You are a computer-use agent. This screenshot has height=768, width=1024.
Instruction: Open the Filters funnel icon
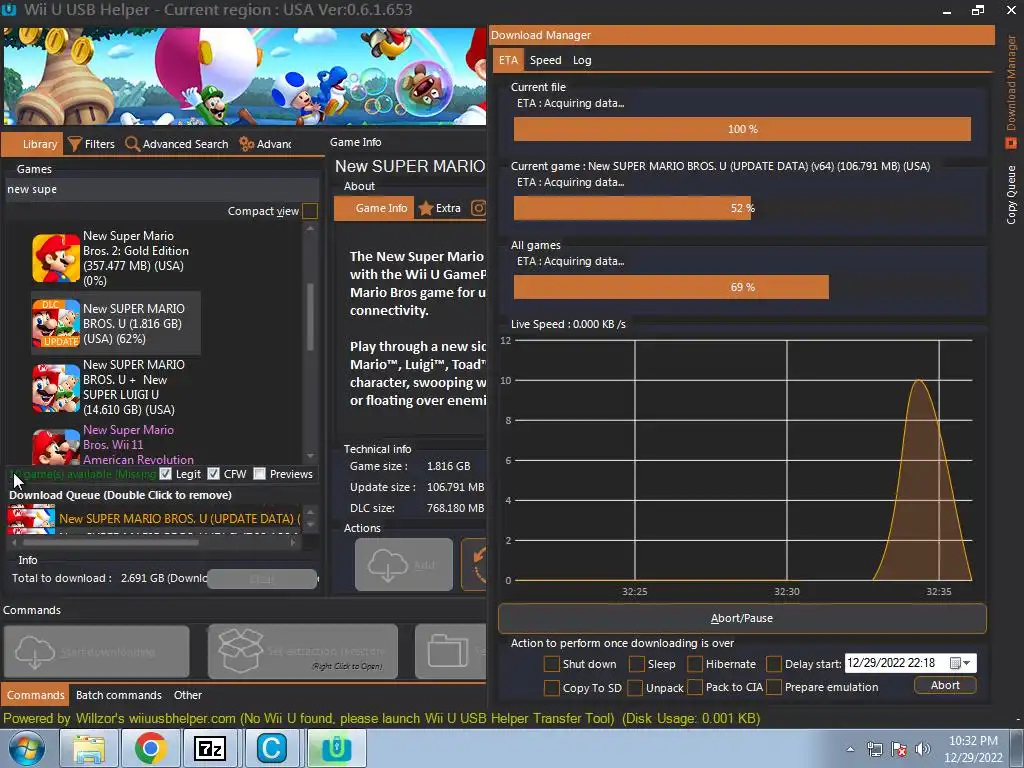tap(74, 144)
